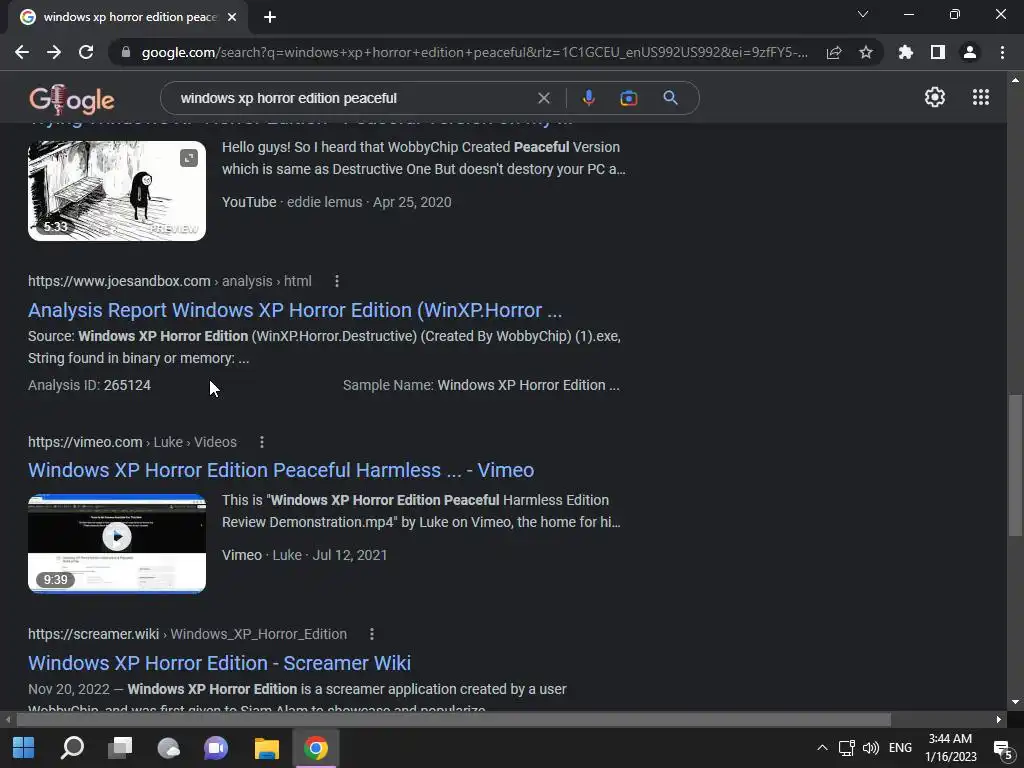
Task: Open the Google apps grid
Action: [980, 97]
